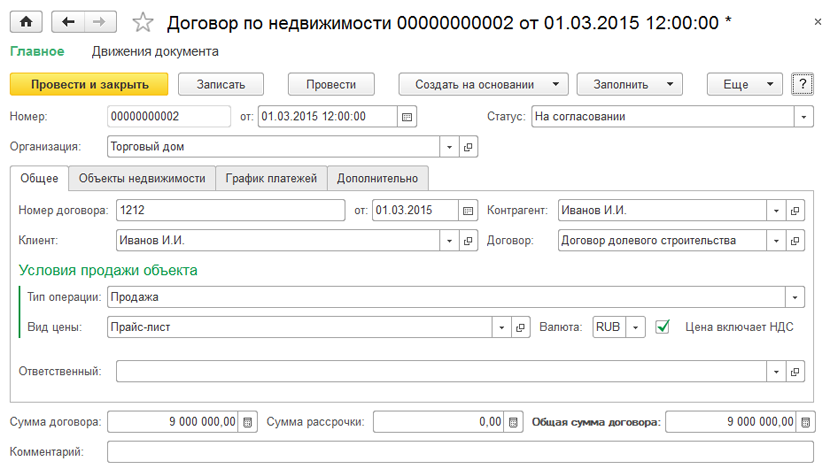Open calculator for Сумма рассрочки

pos(514,422)
